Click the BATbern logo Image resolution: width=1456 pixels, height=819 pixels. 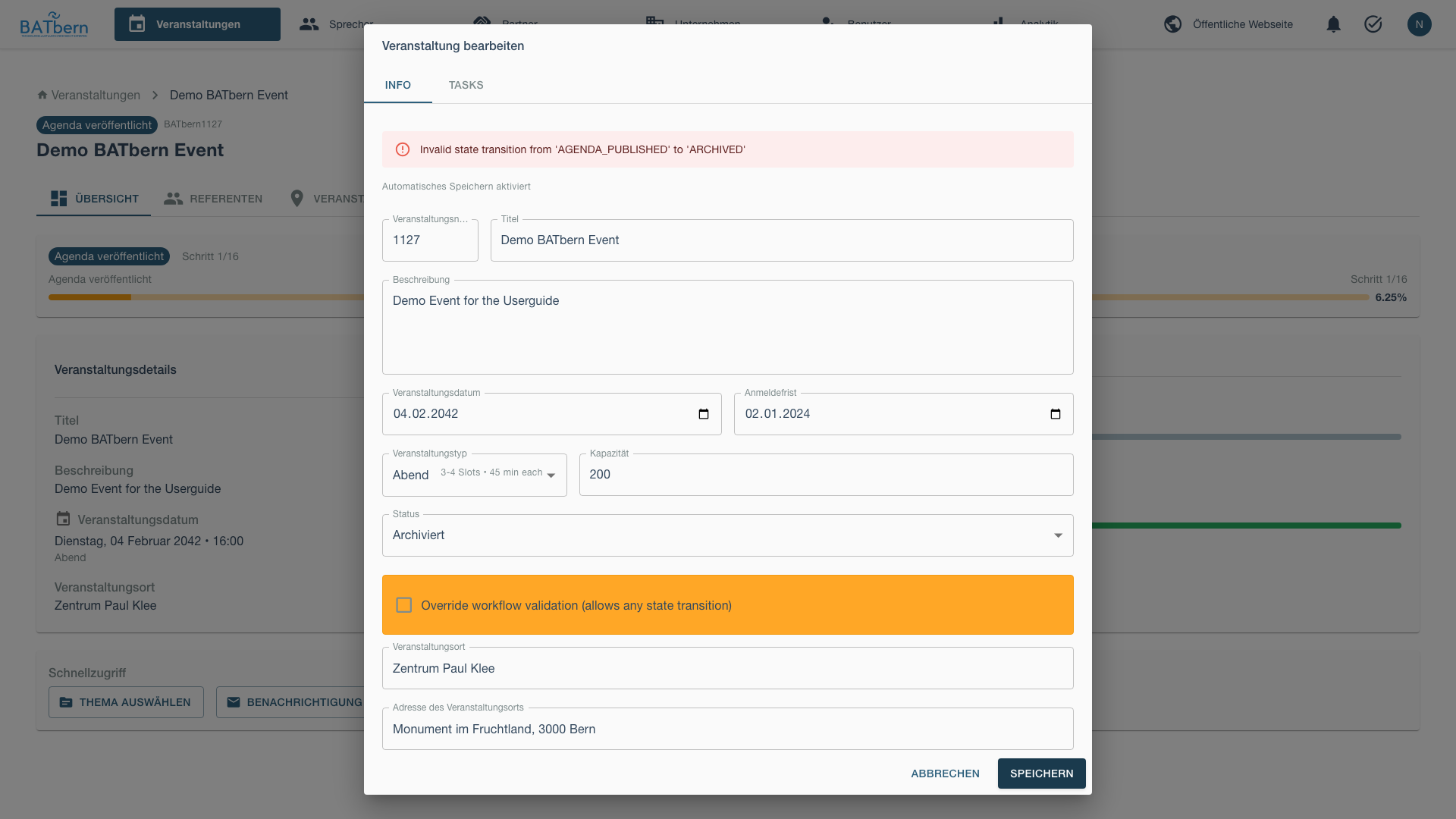coord(54,24)
